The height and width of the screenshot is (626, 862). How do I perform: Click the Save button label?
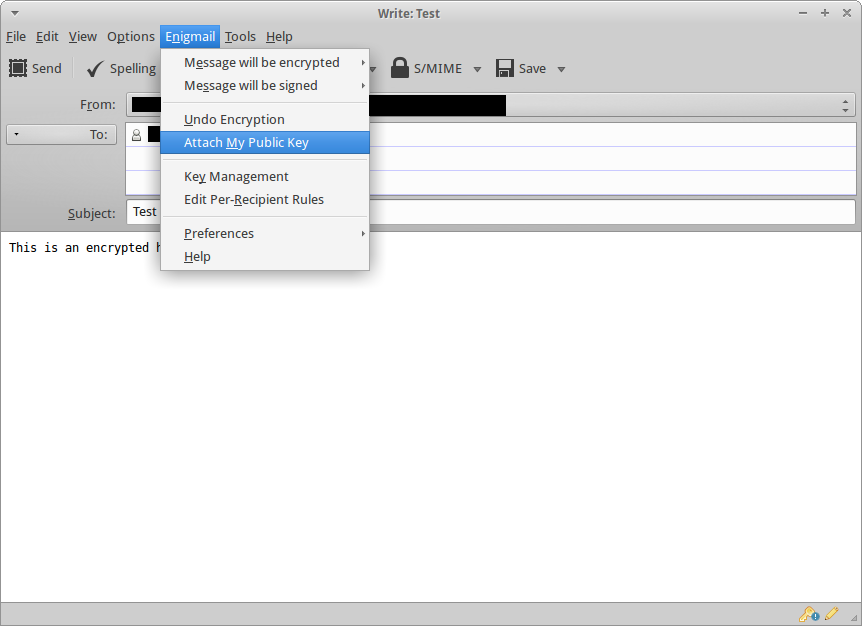click(532, 69)
